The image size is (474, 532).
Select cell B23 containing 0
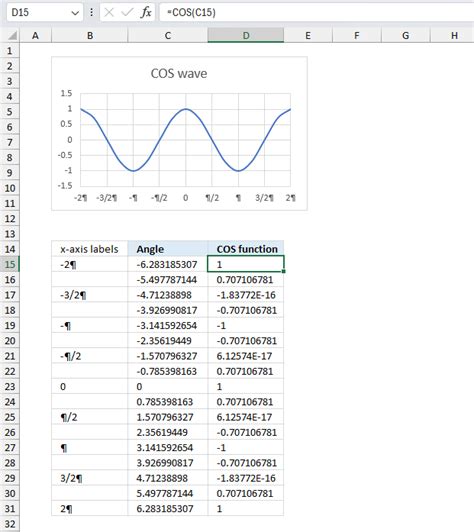pyautogui.click(x=90, y=386)
